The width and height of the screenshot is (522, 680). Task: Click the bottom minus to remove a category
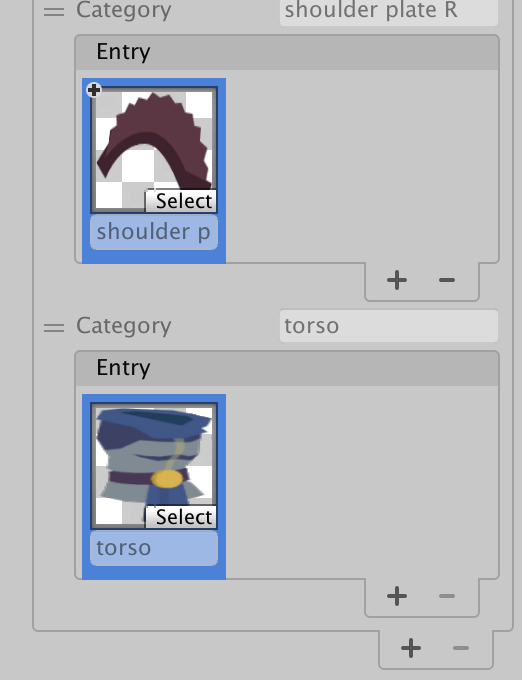point(460,648)
